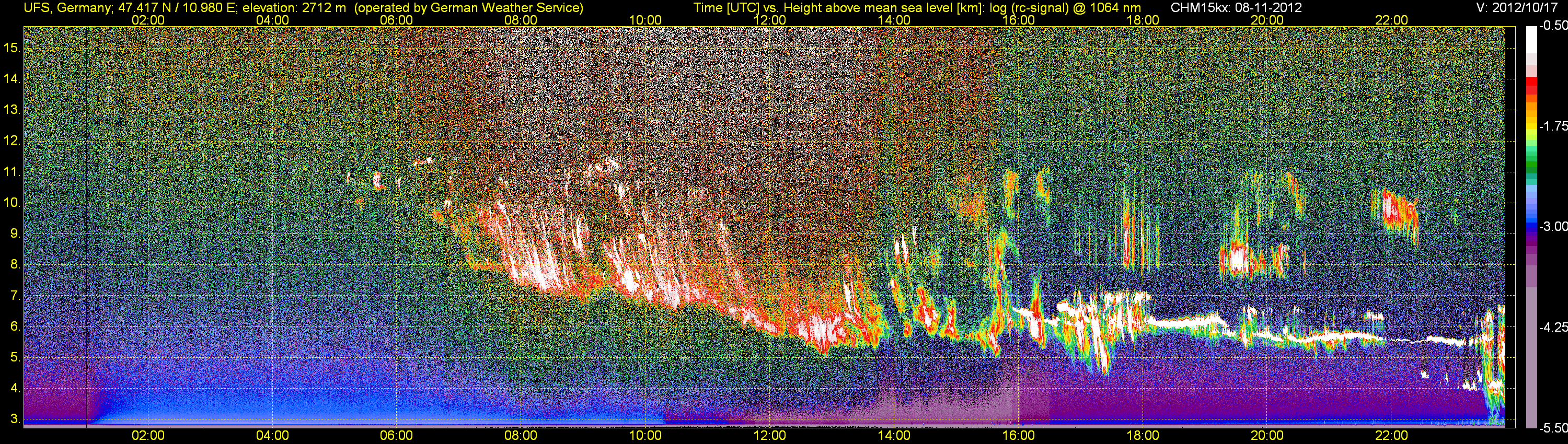Viewport: 1568px width, 444px height.
Task: Click the 20:00 tick on bottom time axis
Action: click(1267, 436)
